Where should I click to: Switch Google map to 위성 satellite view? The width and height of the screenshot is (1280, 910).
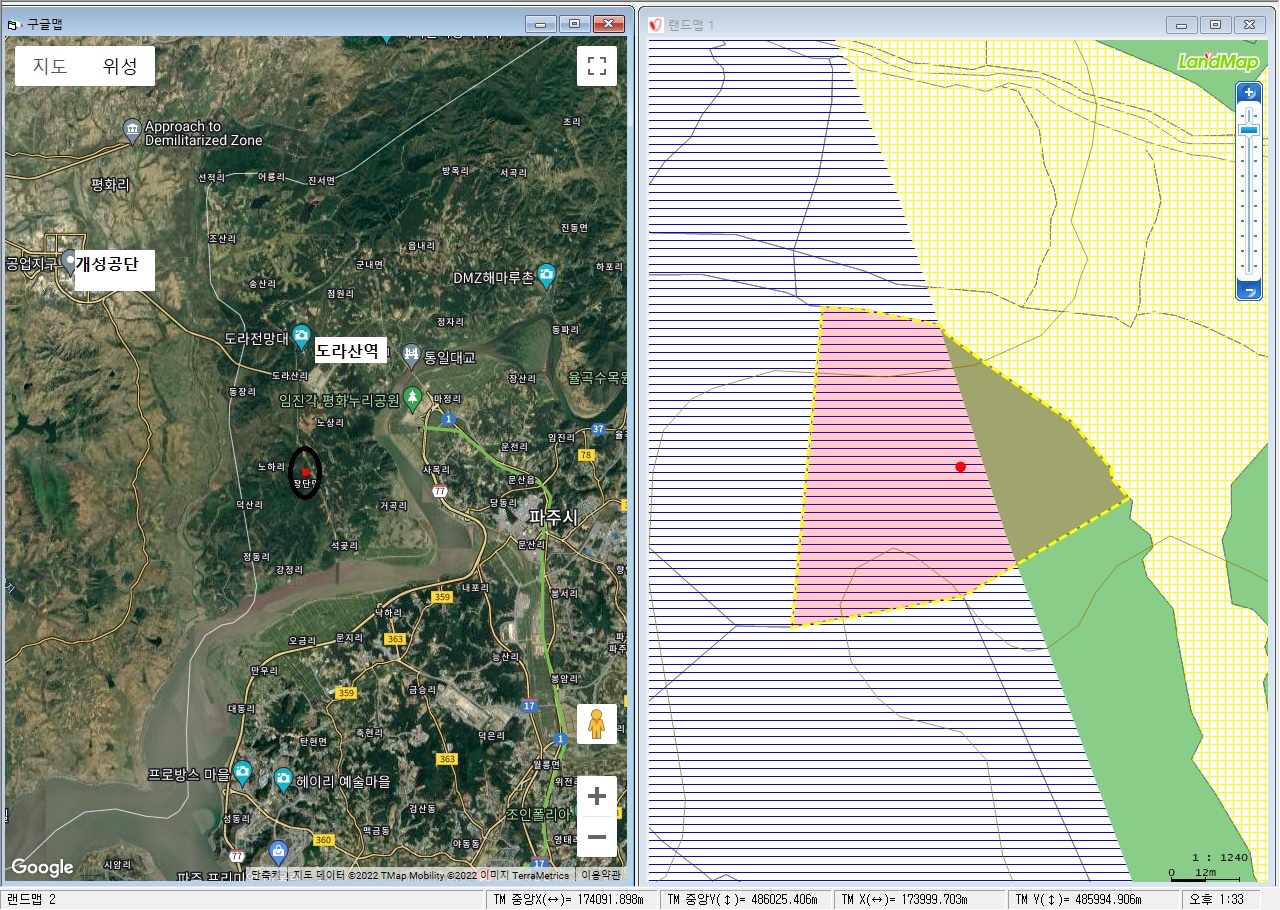pyautogui.click(x=120, y=66)
